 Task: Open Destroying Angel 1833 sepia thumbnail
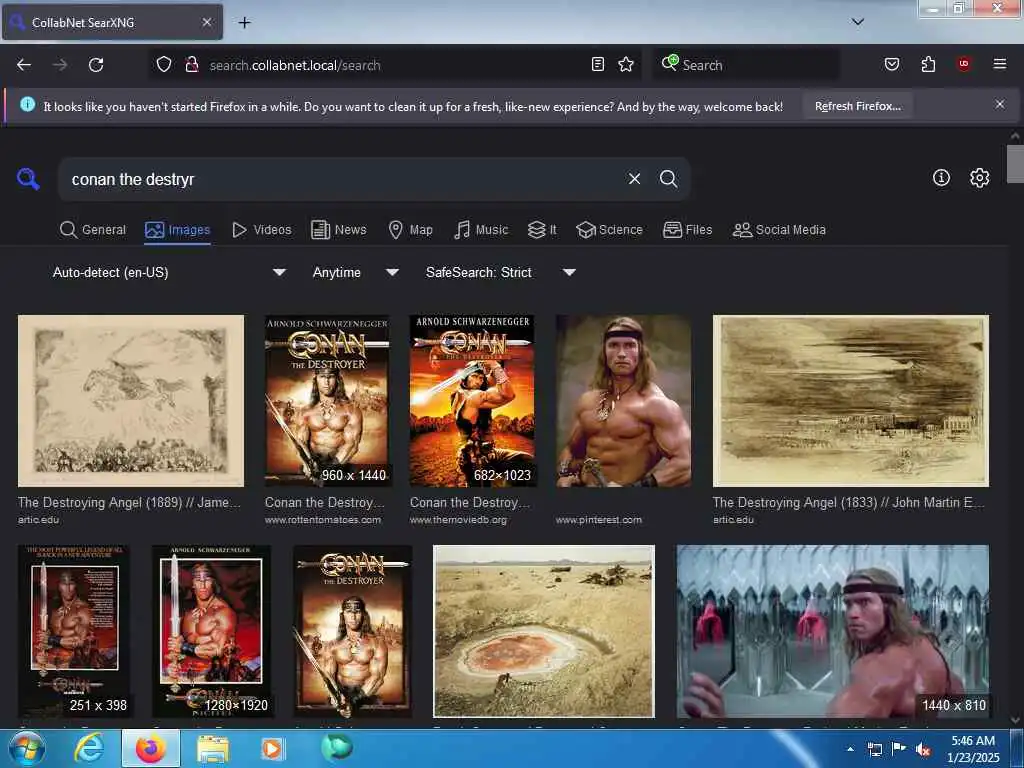851,401
